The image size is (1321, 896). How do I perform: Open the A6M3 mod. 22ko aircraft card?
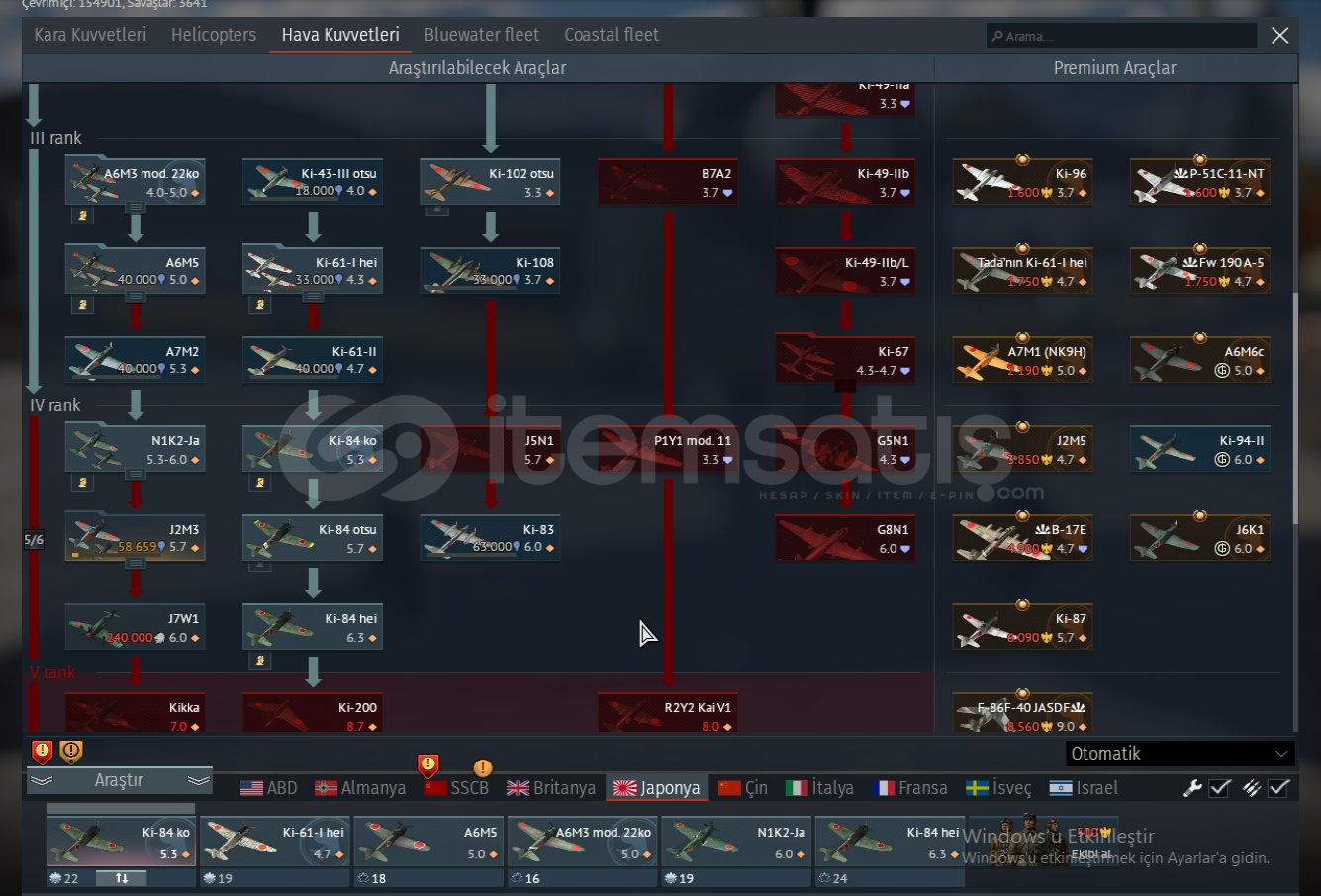point(136,182)
